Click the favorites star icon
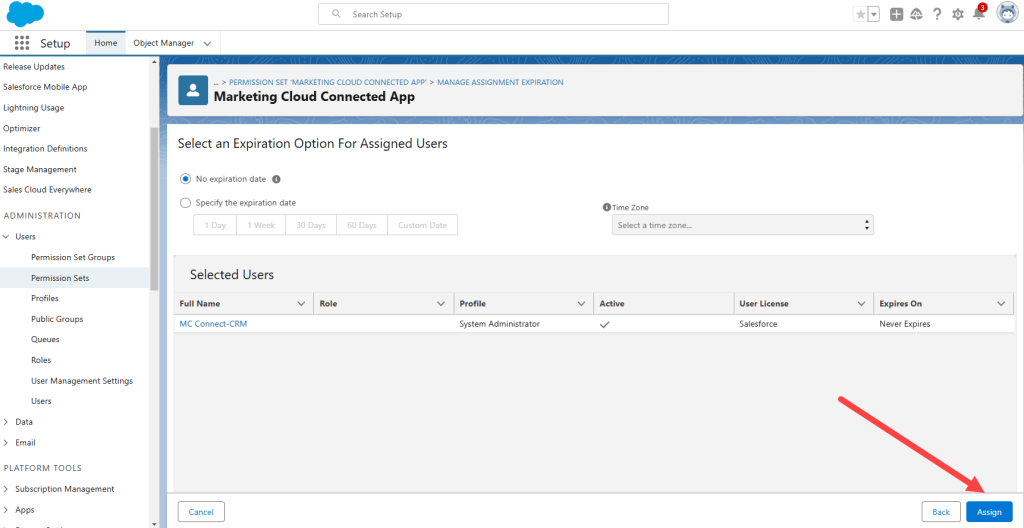 pyautogui.click(x=860, y=14)
